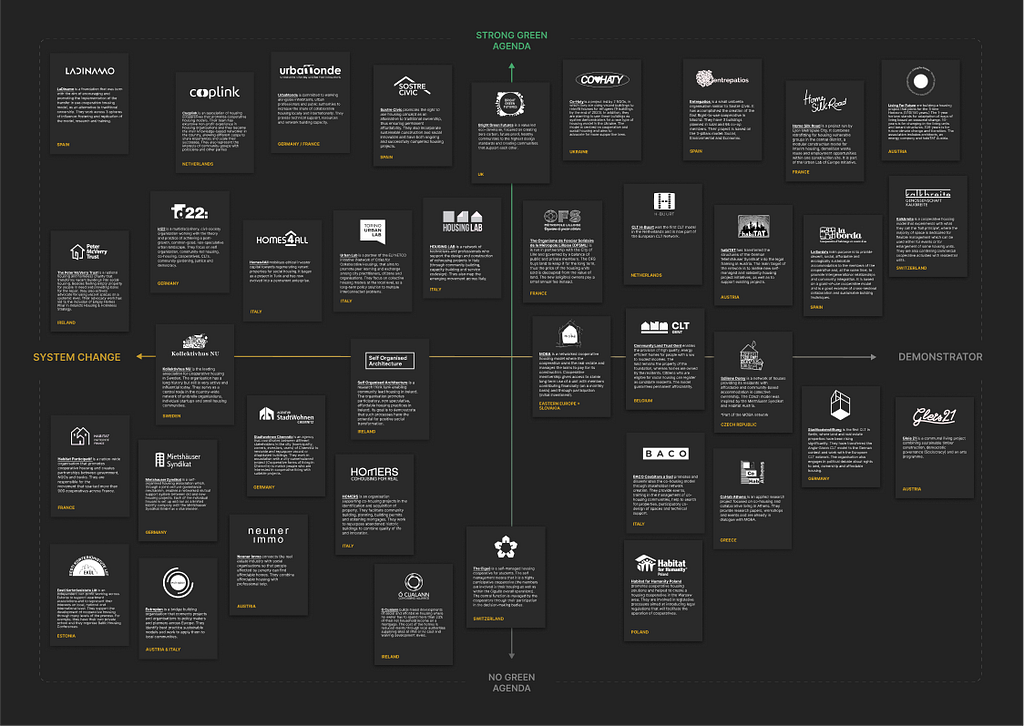Viewport: 1024px width, 726px height.
Task: Click the LaDinamo logo
Action: pos(89,71)
